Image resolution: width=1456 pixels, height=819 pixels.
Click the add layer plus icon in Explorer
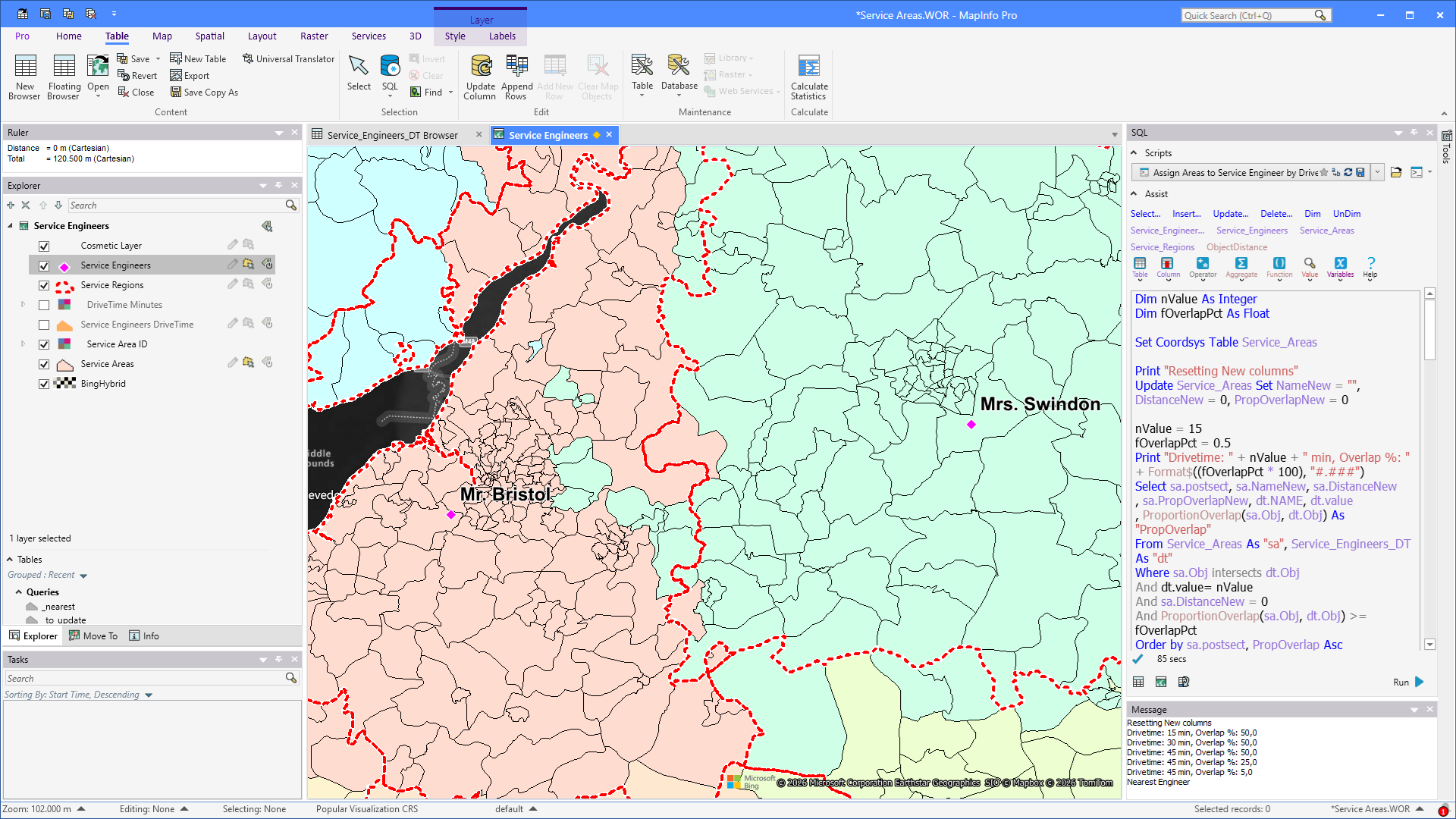click(x=11, y=206)
